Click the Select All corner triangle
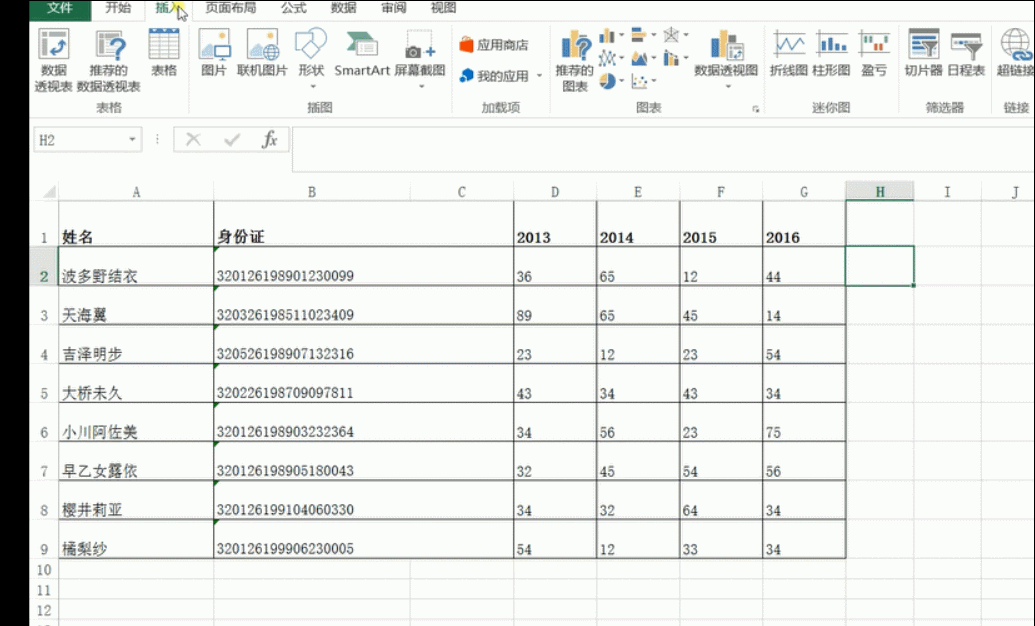Image resolution: width=1035 pixels, height=626 pixels. coord(49,191)
